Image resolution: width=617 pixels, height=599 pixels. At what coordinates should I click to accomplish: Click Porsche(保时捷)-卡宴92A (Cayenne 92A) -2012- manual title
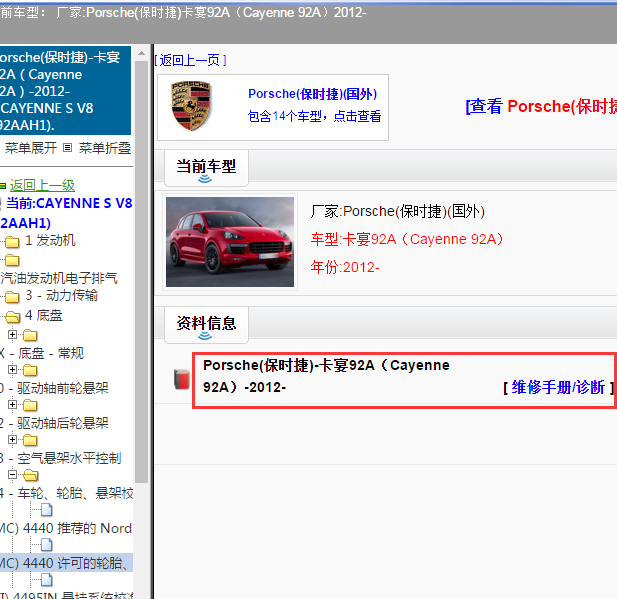(x=326, y=376)
